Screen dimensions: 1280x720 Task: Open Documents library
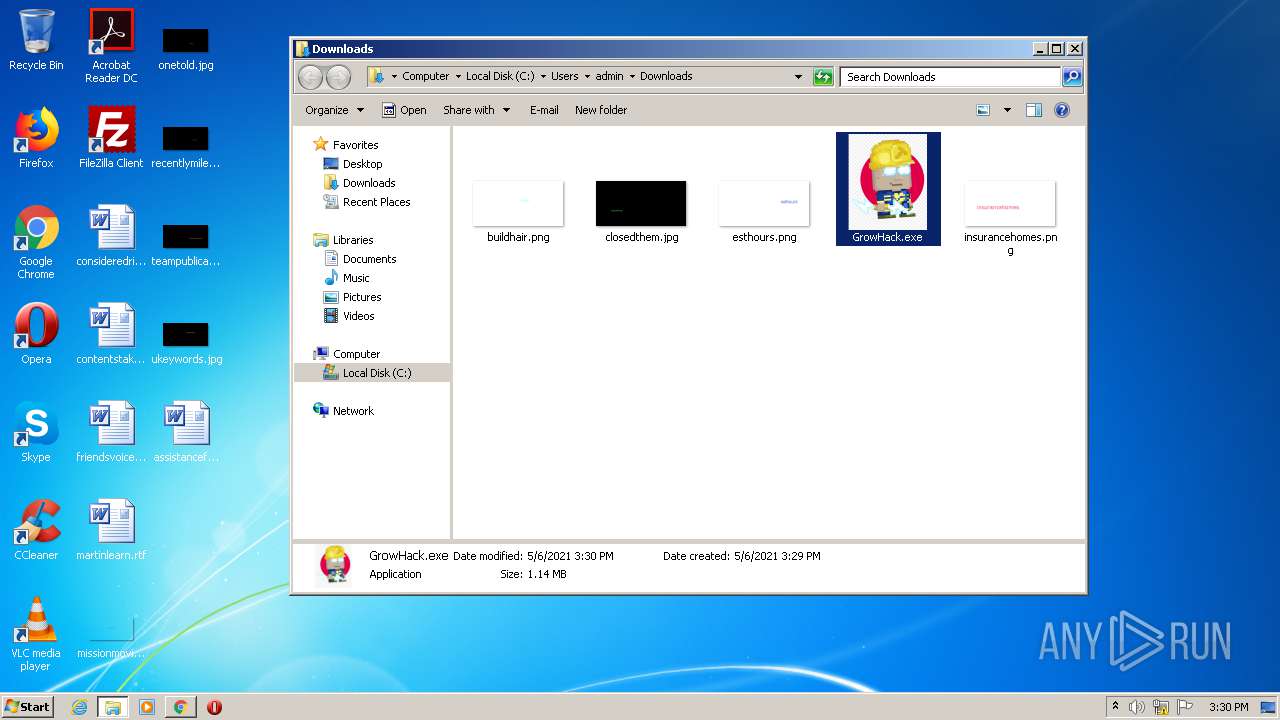coord(360,259)
